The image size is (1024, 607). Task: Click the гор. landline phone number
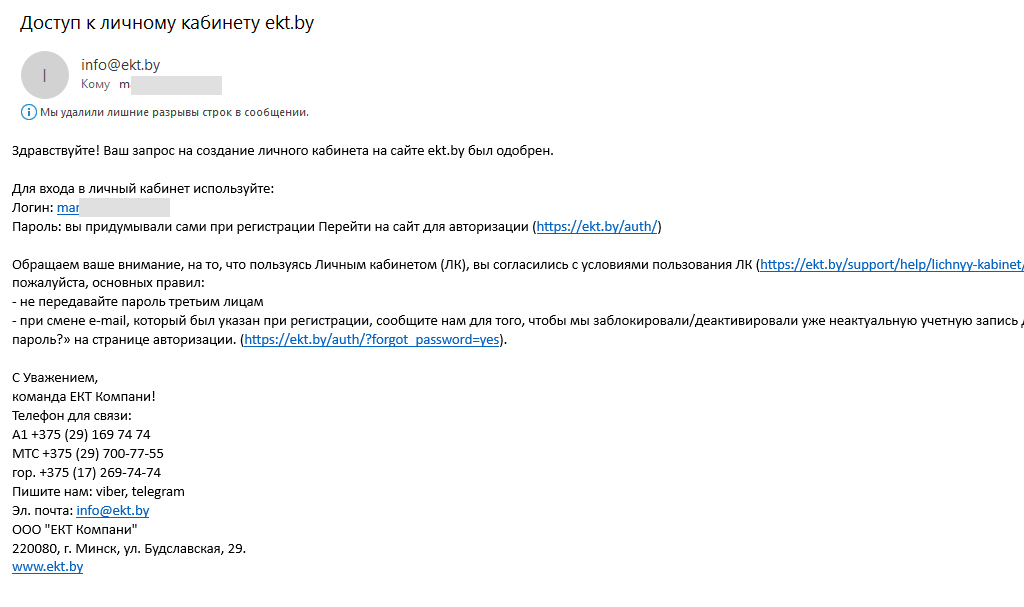pos(86,473)
